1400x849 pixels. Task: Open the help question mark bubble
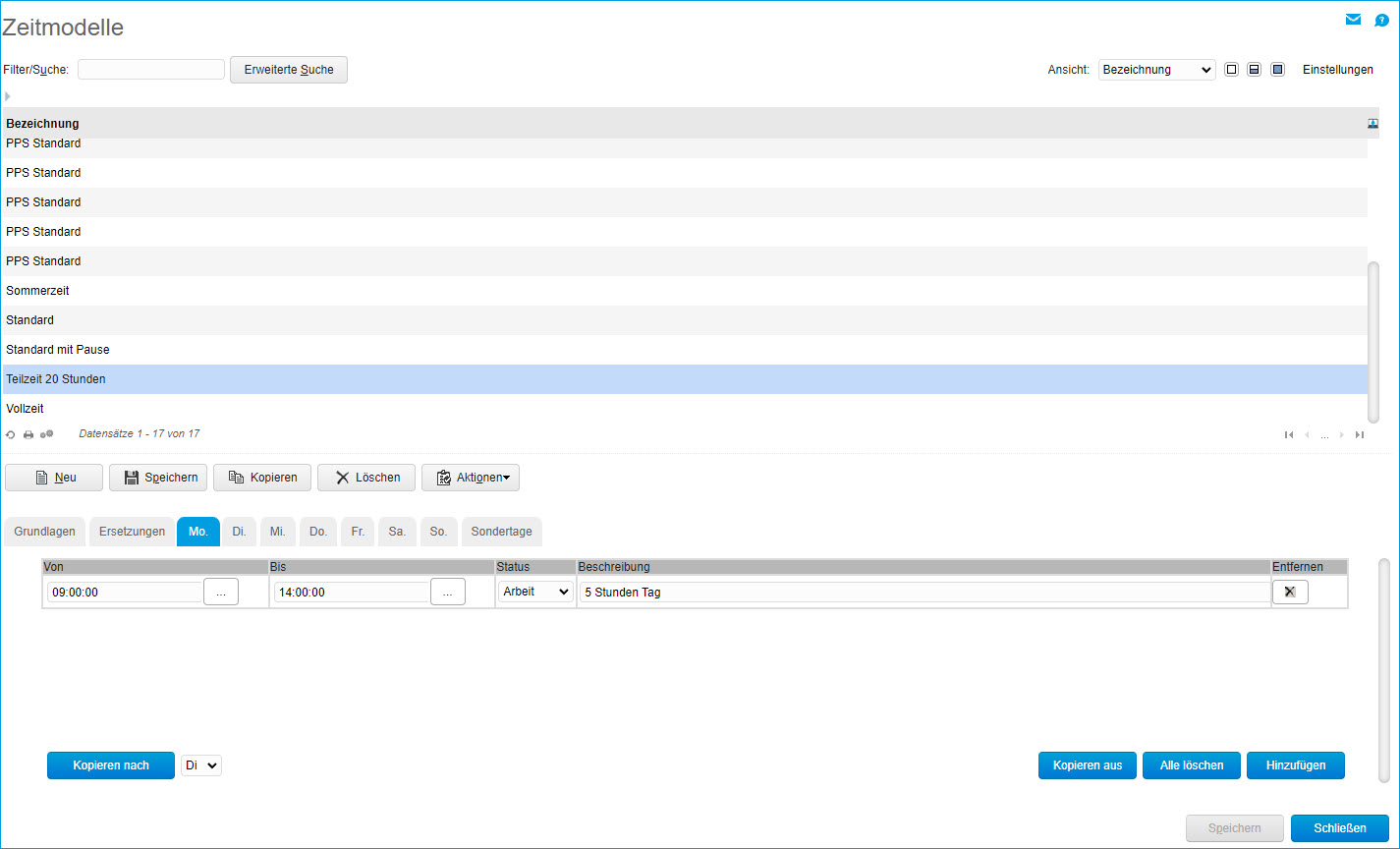(x=1381, y=20)
